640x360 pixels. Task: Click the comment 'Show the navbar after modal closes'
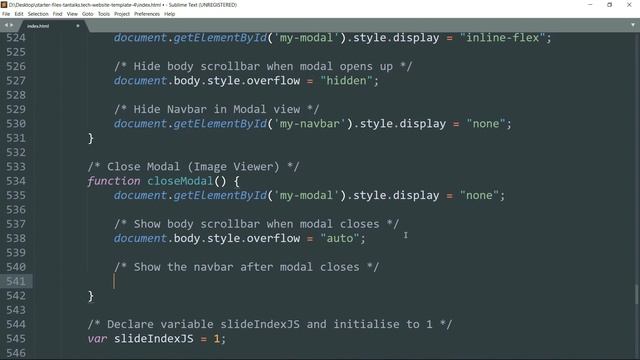coord(247,267)
